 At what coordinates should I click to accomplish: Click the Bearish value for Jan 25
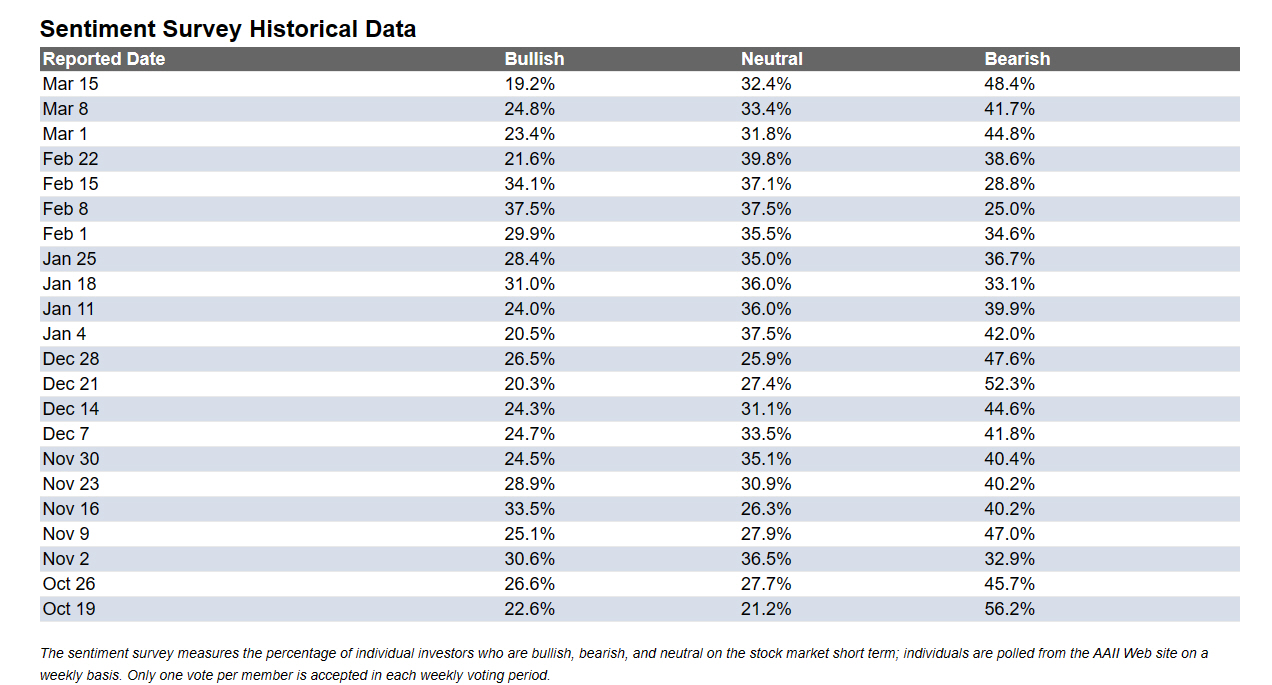coord(1010,259)
